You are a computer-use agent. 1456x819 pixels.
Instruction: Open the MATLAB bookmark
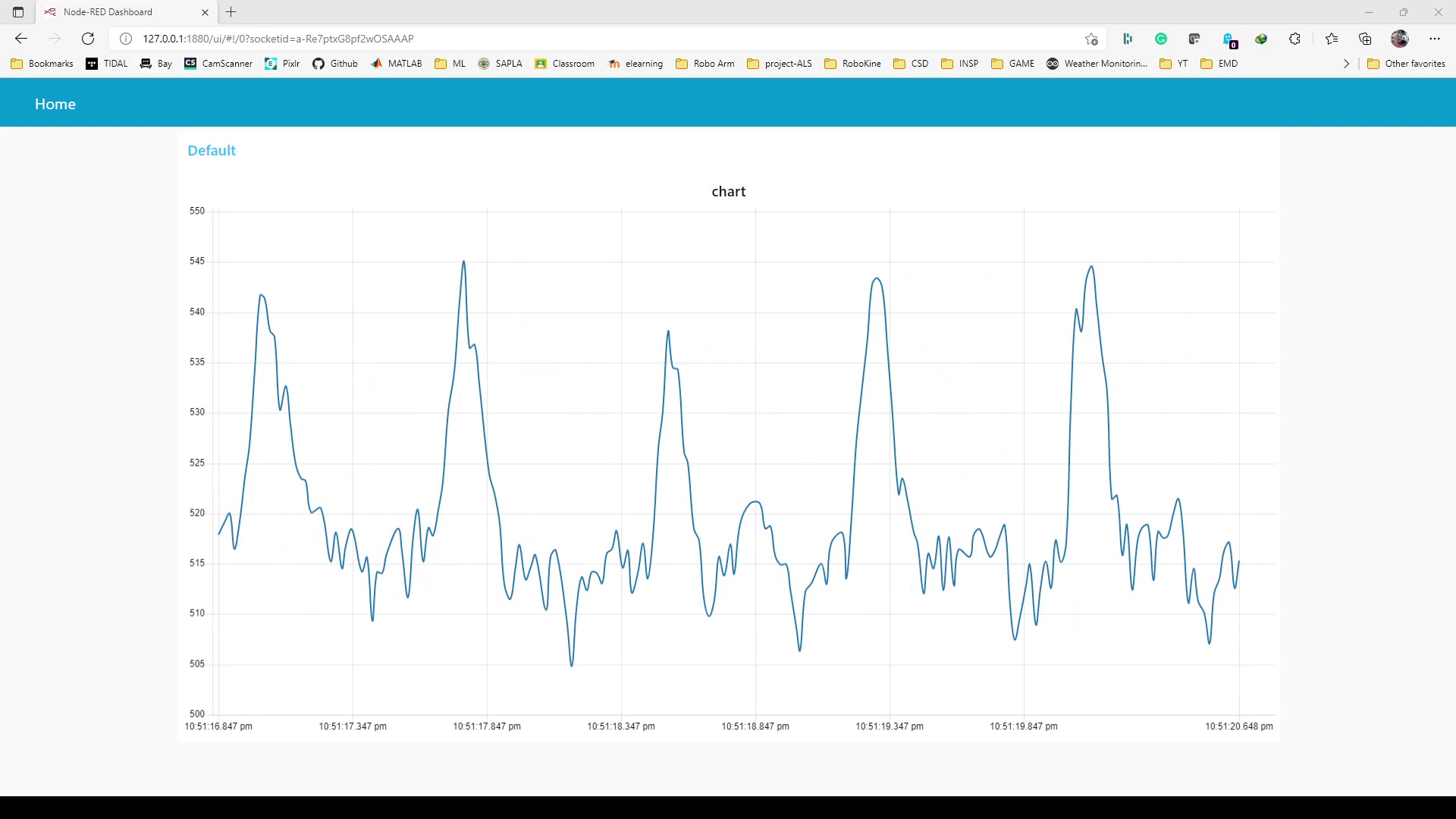click(396, 64)
